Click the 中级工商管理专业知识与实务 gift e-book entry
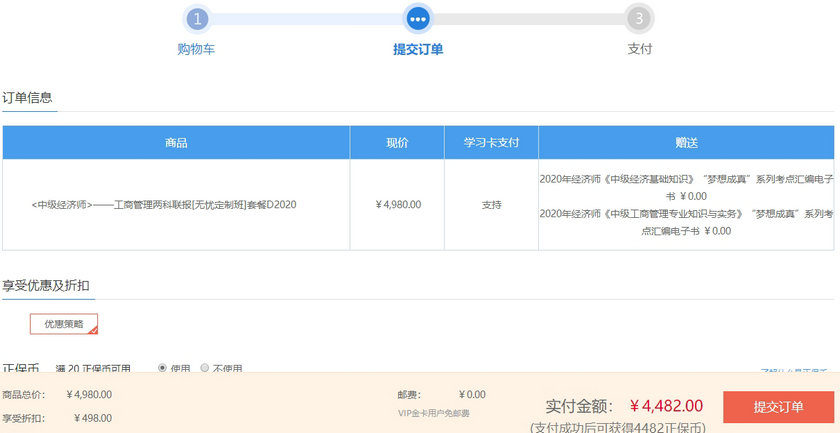The width and height of the screenshot is (840, 433). coord(686,222)
